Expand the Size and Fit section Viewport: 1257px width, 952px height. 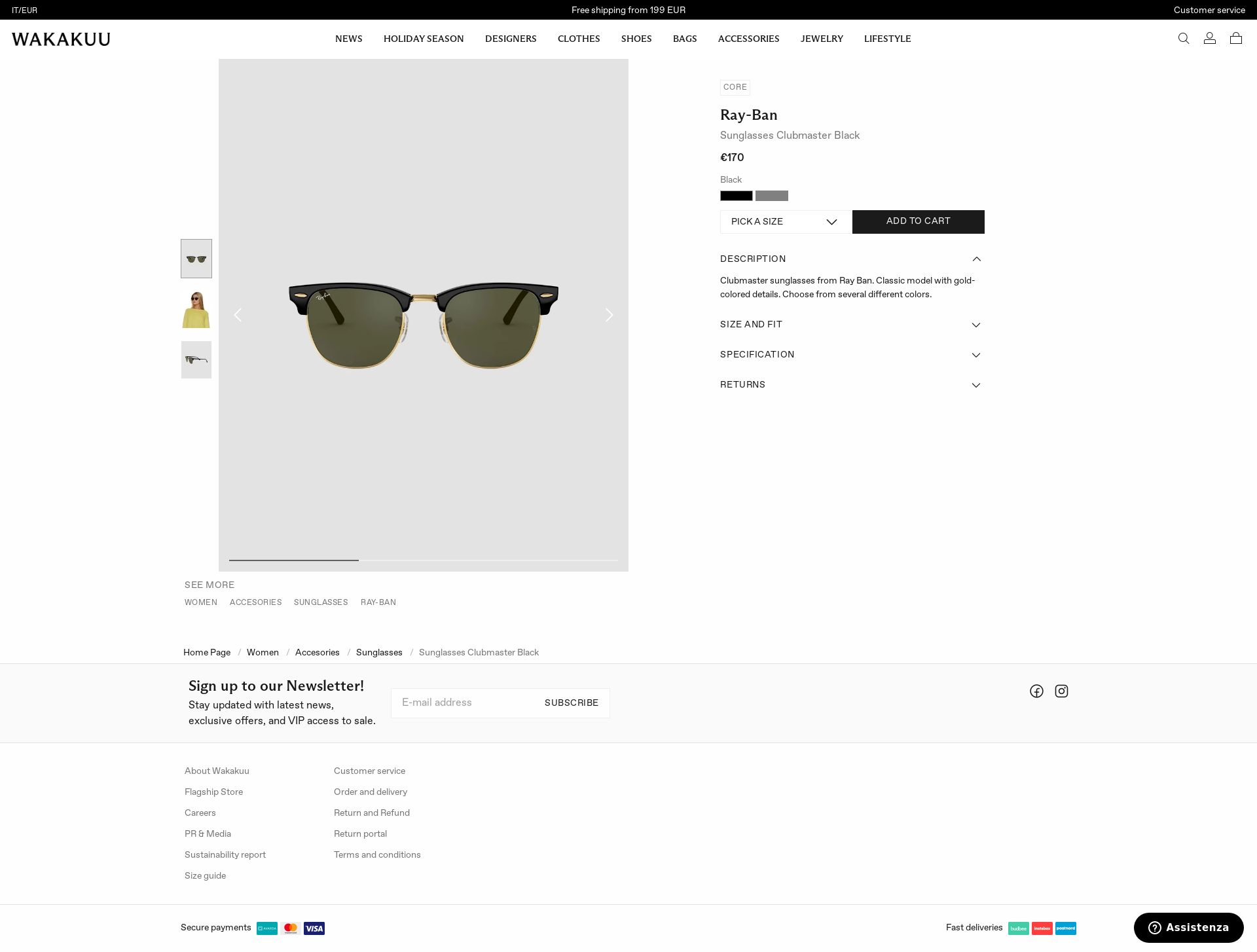click(x=852, y=325)
